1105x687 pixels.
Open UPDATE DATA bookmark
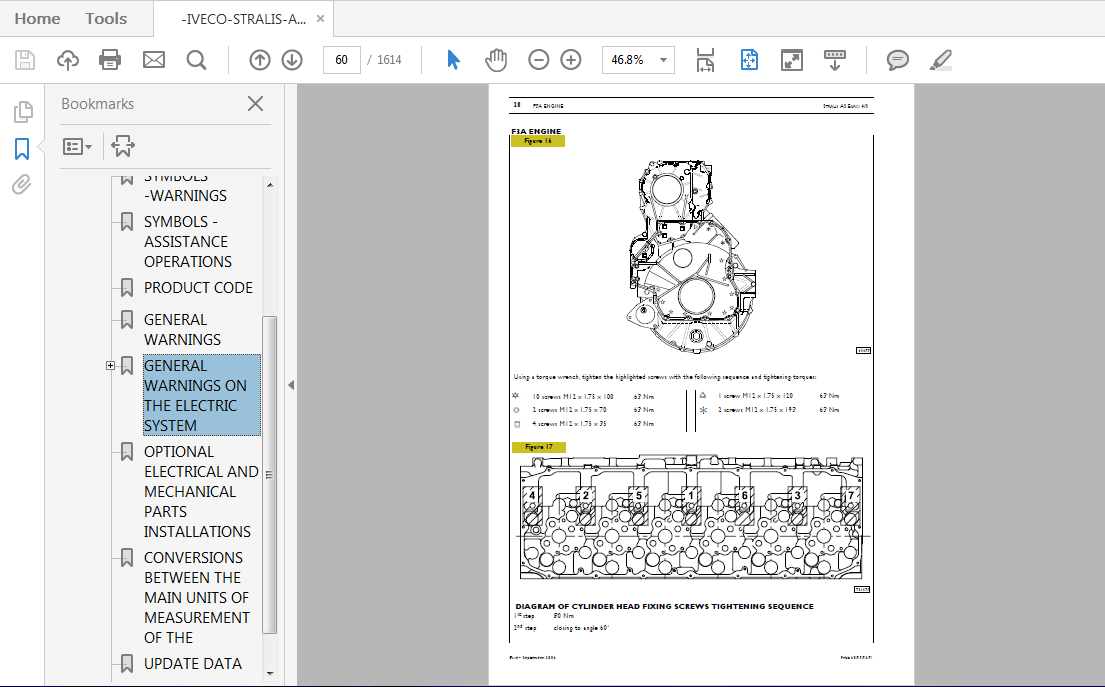(x=192, y=664)
